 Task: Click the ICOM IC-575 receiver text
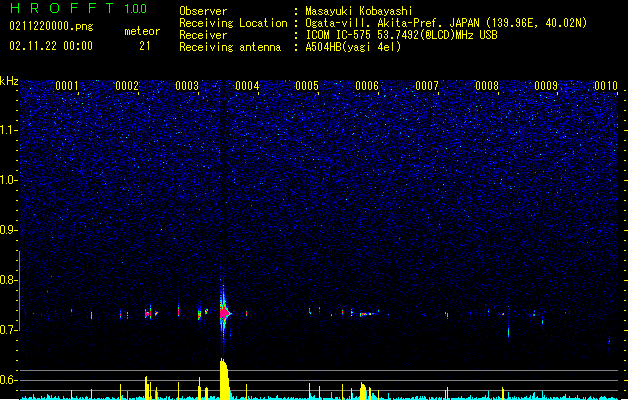(401, 35)
